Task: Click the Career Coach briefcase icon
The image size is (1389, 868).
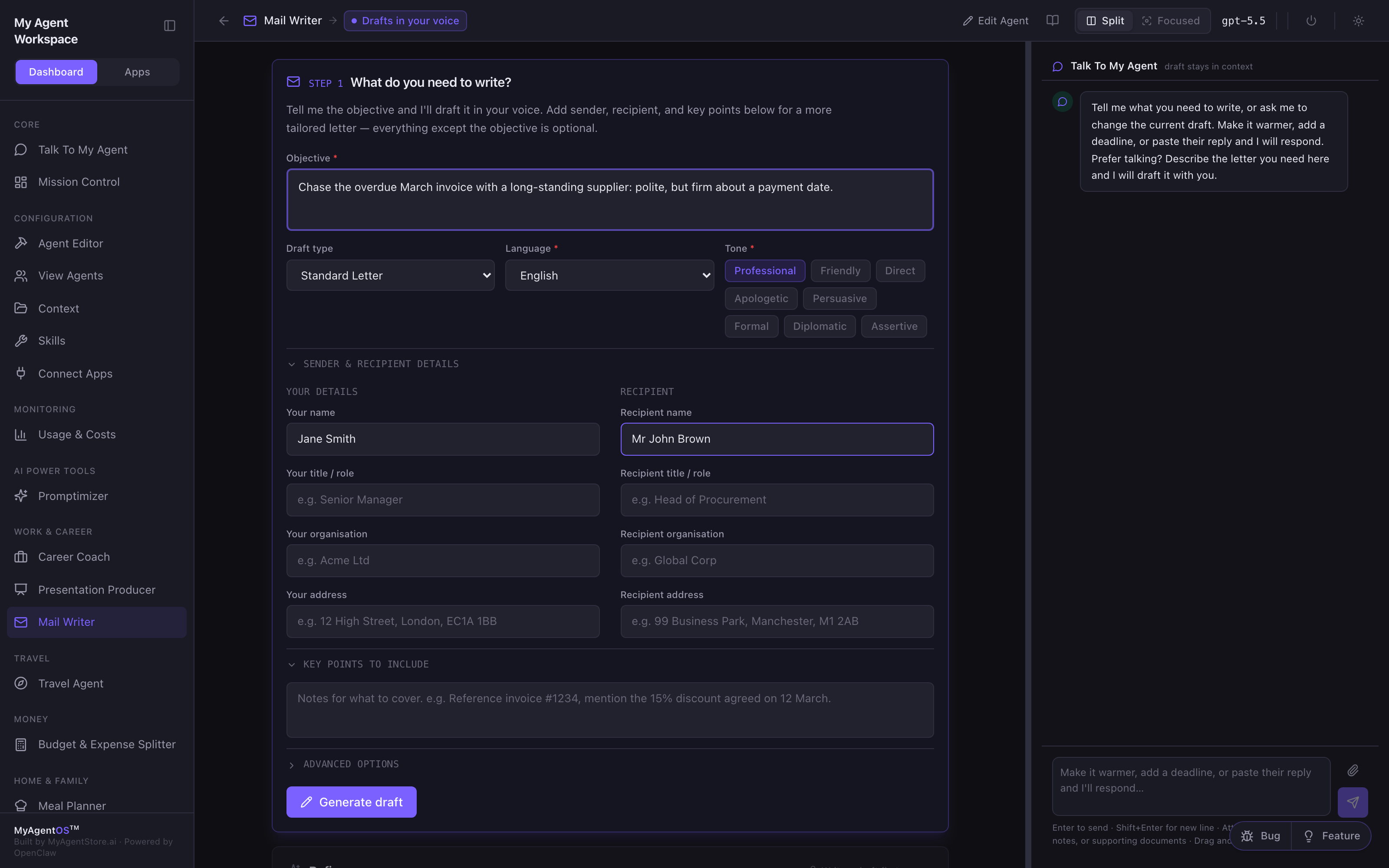Action: [x=21, y=557]
